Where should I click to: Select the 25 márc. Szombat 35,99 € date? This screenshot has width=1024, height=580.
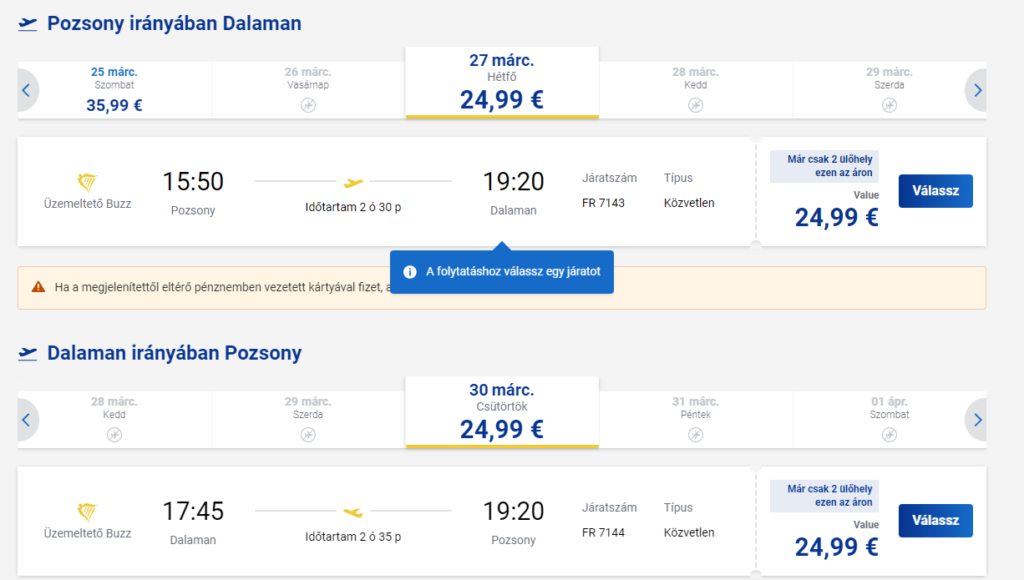click(114, 89)
